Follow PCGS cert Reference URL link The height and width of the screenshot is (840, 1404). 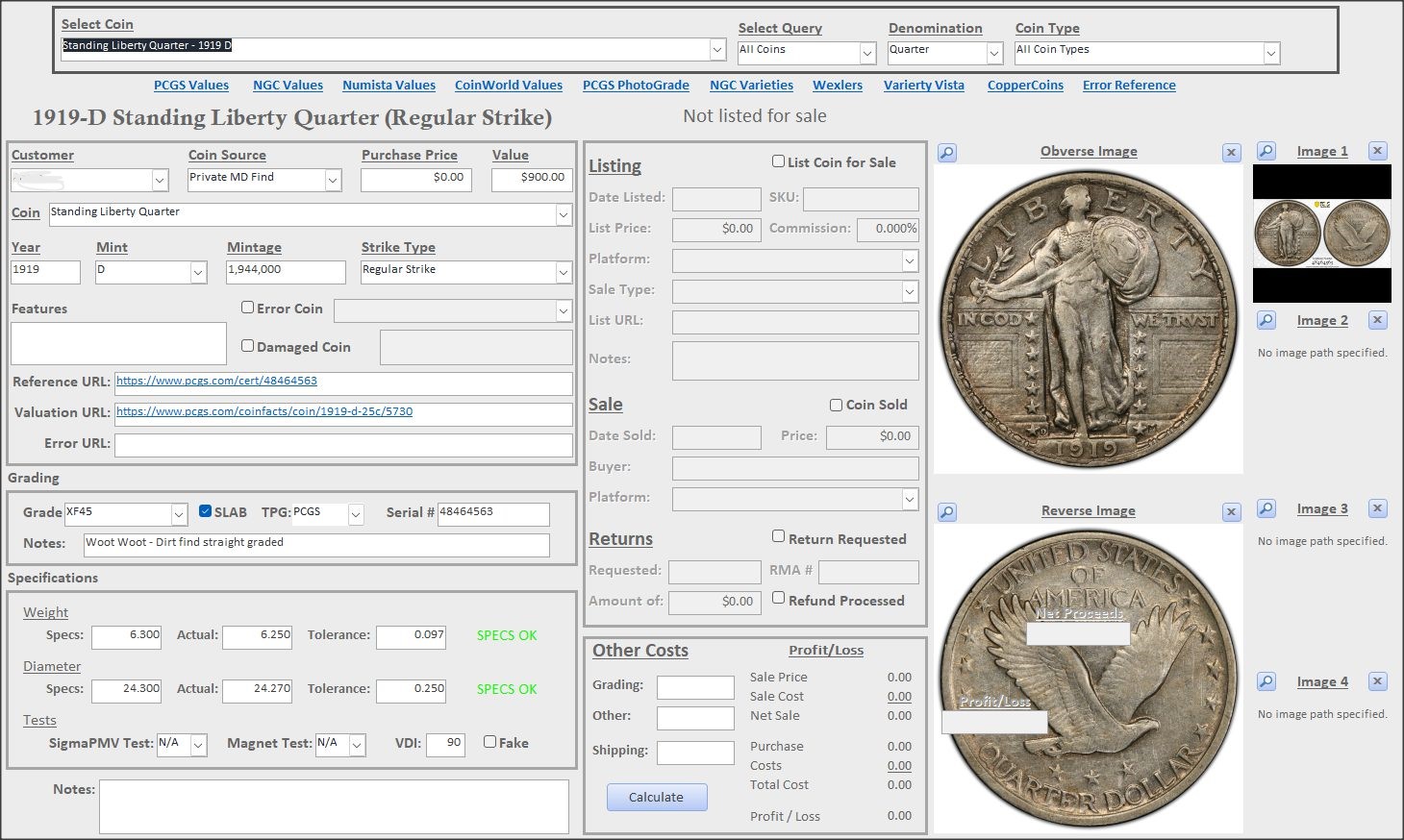217,381
